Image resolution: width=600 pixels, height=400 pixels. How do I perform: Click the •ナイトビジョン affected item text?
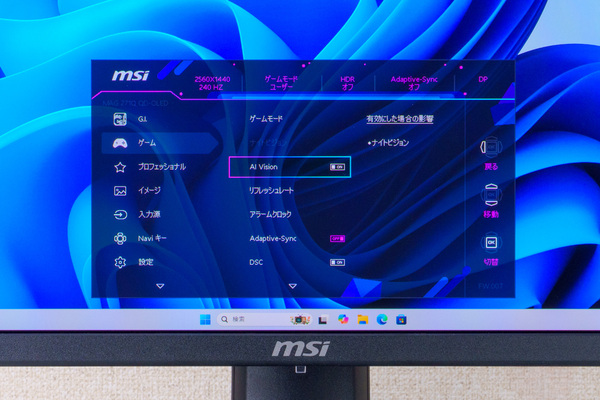[388, 143]
